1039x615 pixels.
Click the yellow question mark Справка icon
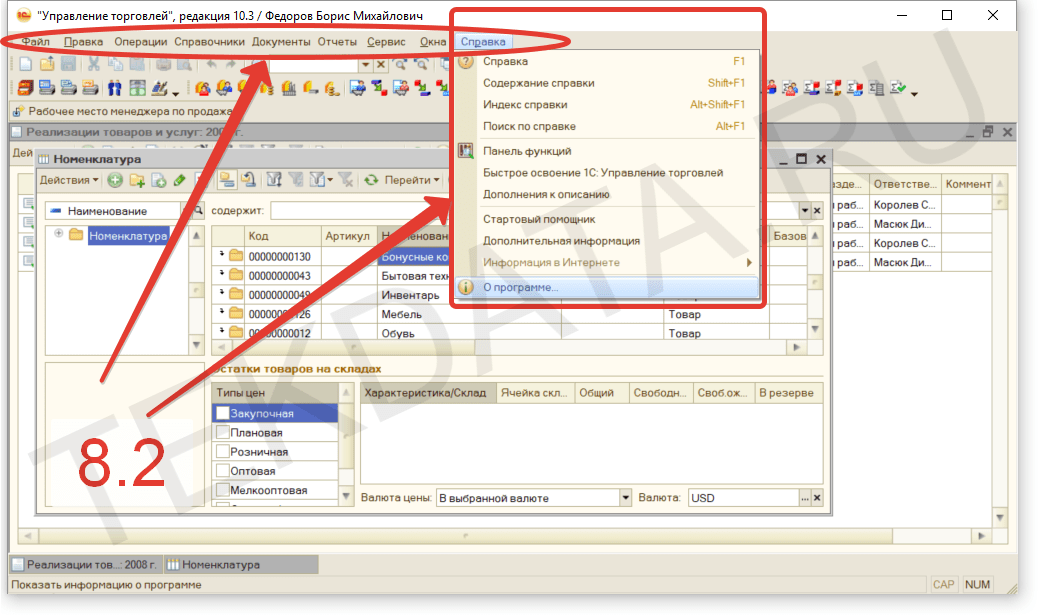466,62
